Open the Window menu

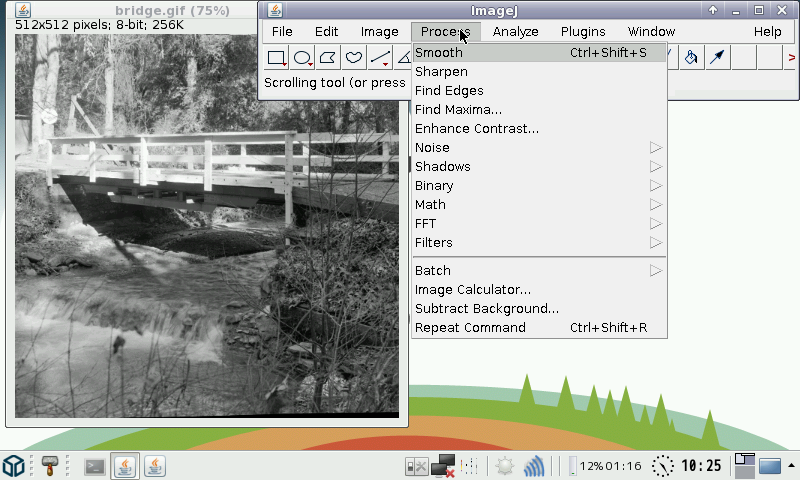tap(652, 32)
